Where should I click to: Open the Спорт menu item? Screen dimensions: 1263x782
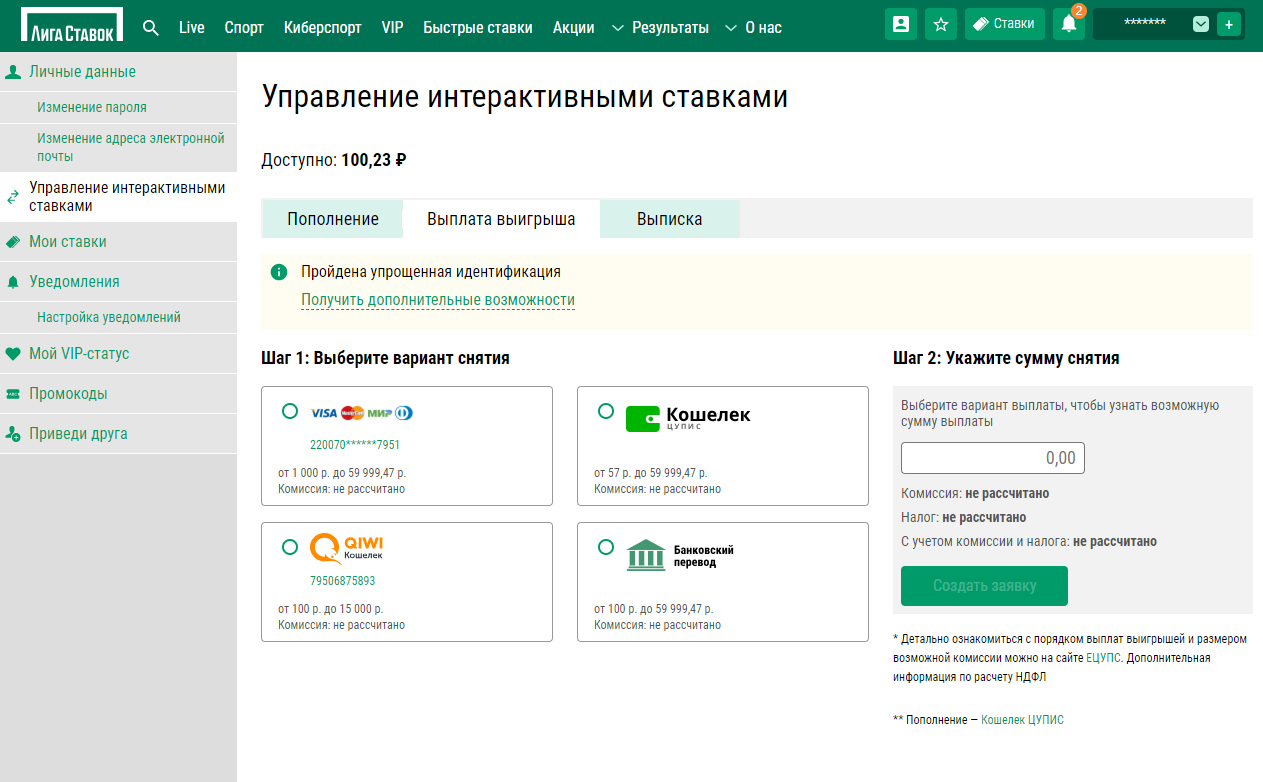coord(244,27)
